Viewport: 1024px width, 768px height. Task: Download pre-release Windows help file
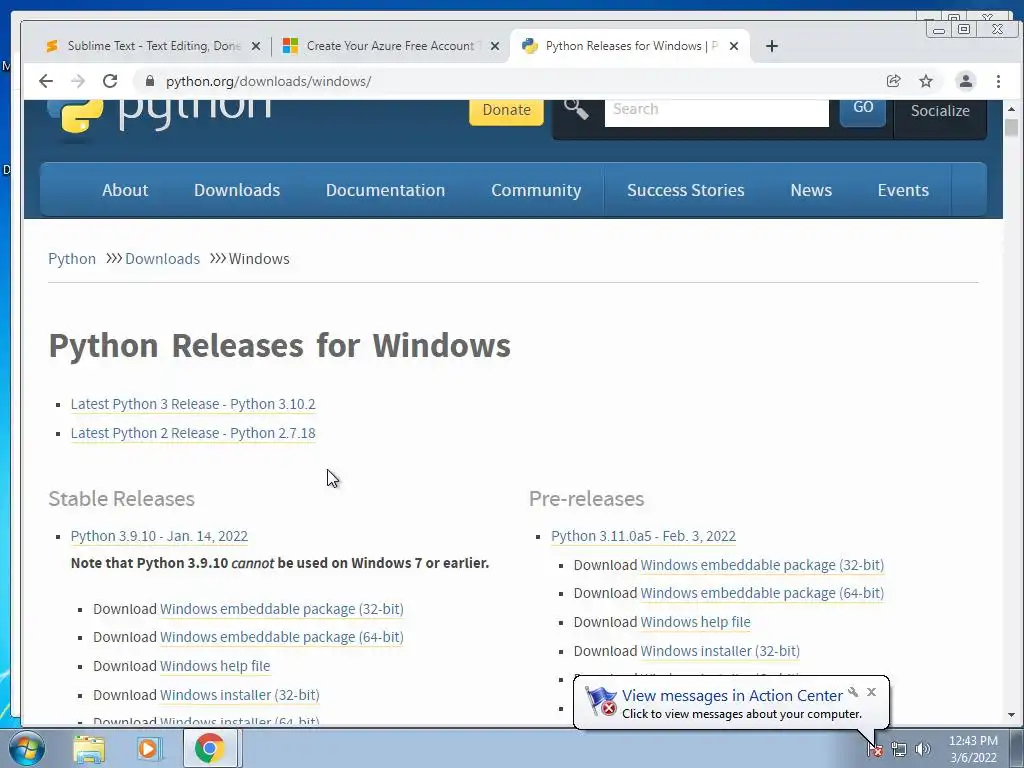(x=696, y=622)
